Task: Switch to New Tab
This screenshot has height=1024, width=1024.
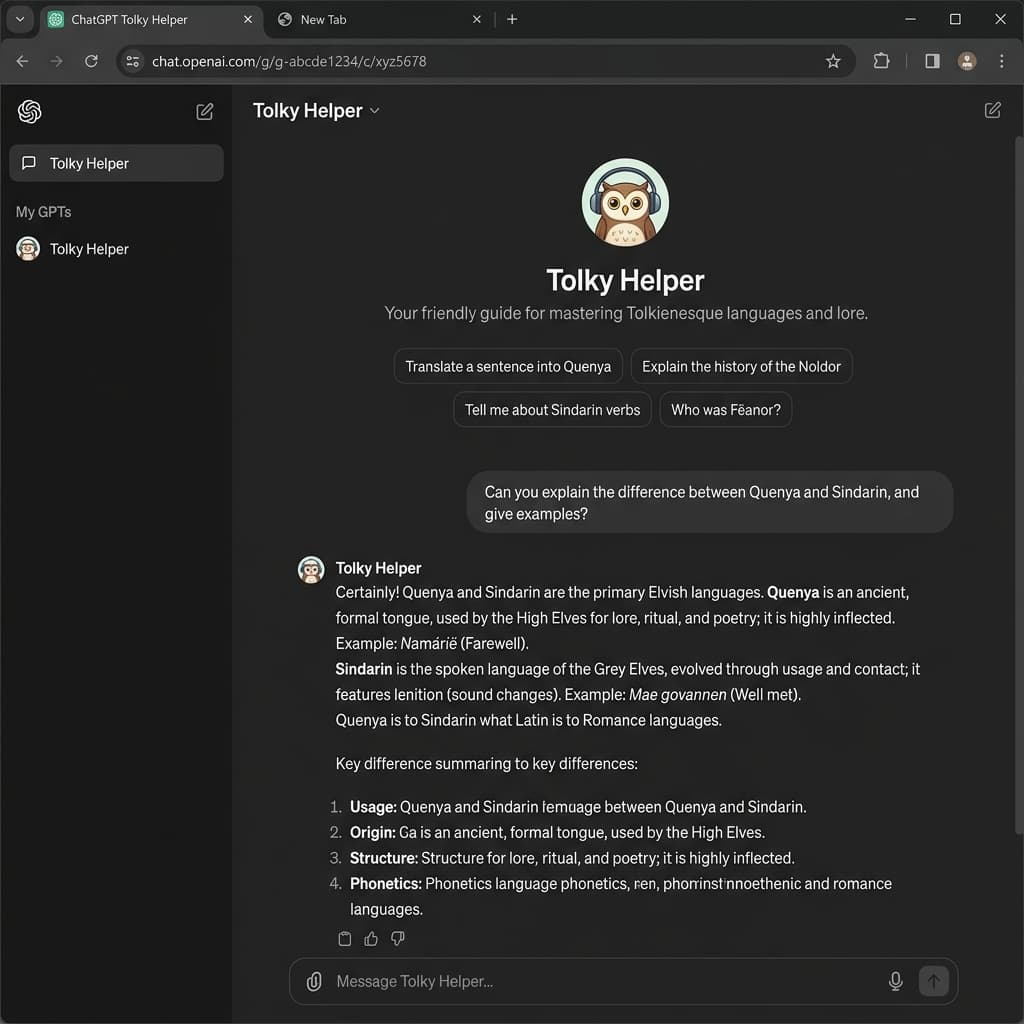Action: click(378, 20)
